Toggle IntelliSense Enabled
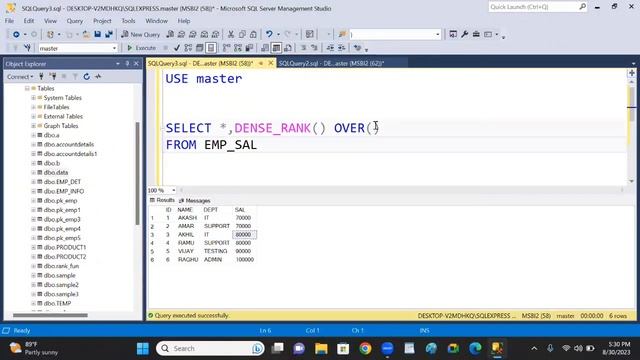Image resolution: width=640 pixels, height=360 pixels. click(x=211, y=48)
